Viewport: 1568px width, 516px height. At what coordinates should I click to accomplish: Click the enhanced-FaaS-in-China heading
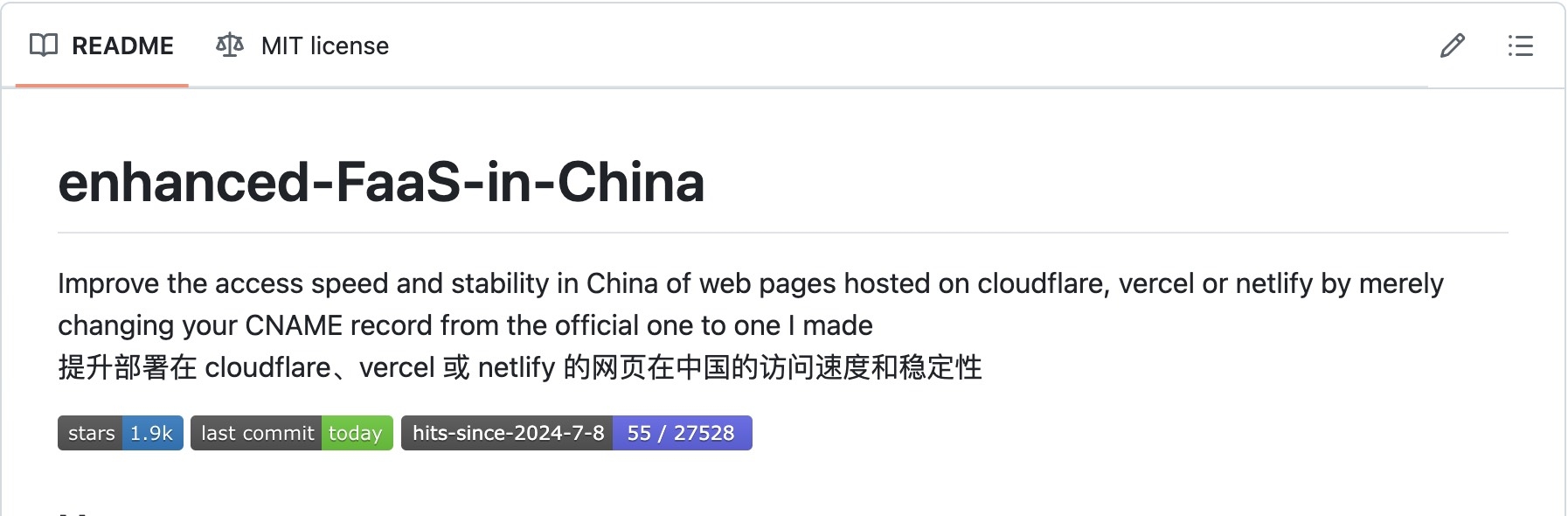(381, 182)
